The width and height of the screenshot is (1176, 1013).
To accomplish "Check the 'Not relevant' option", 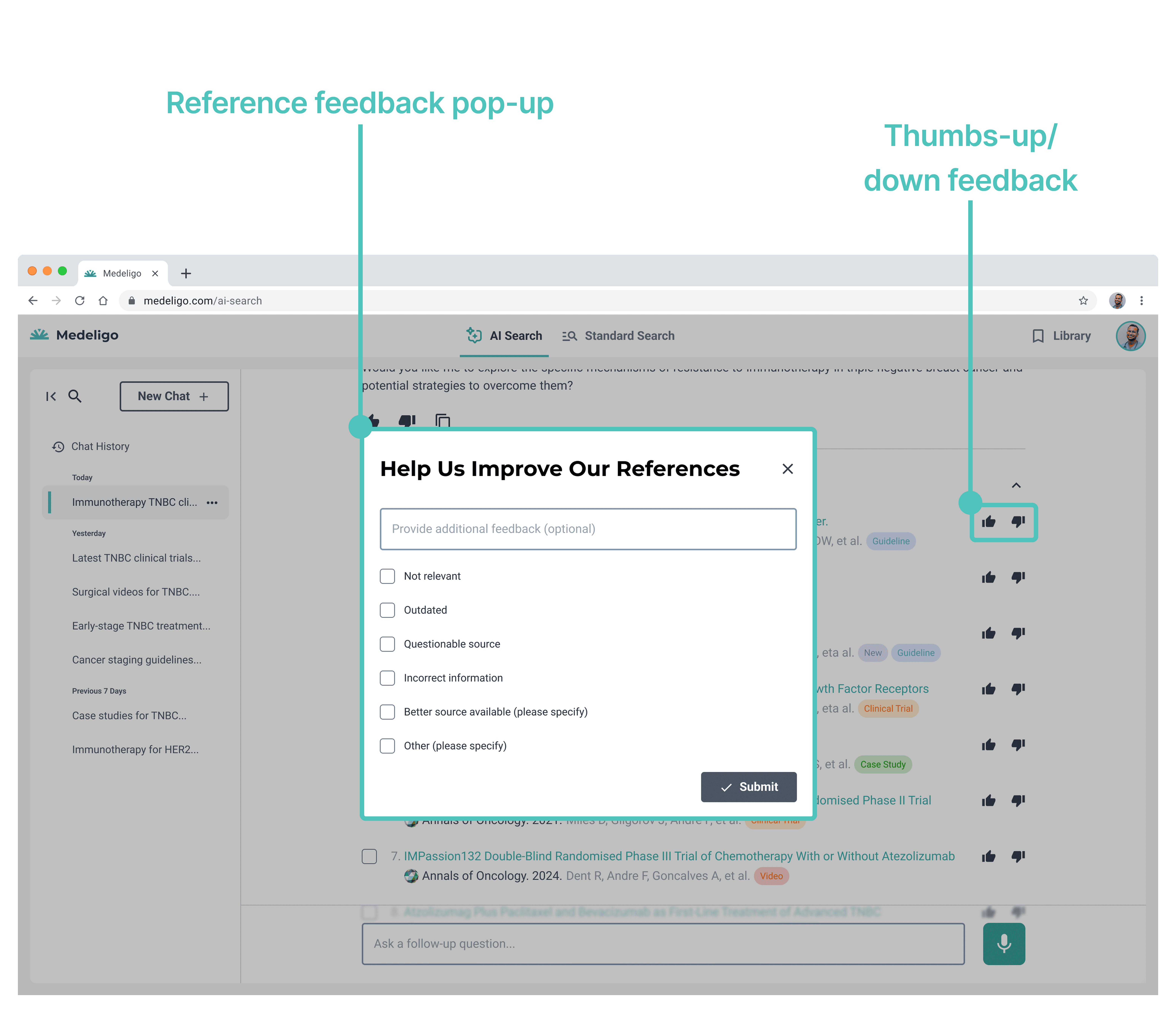I will click(x=387, y=576).
